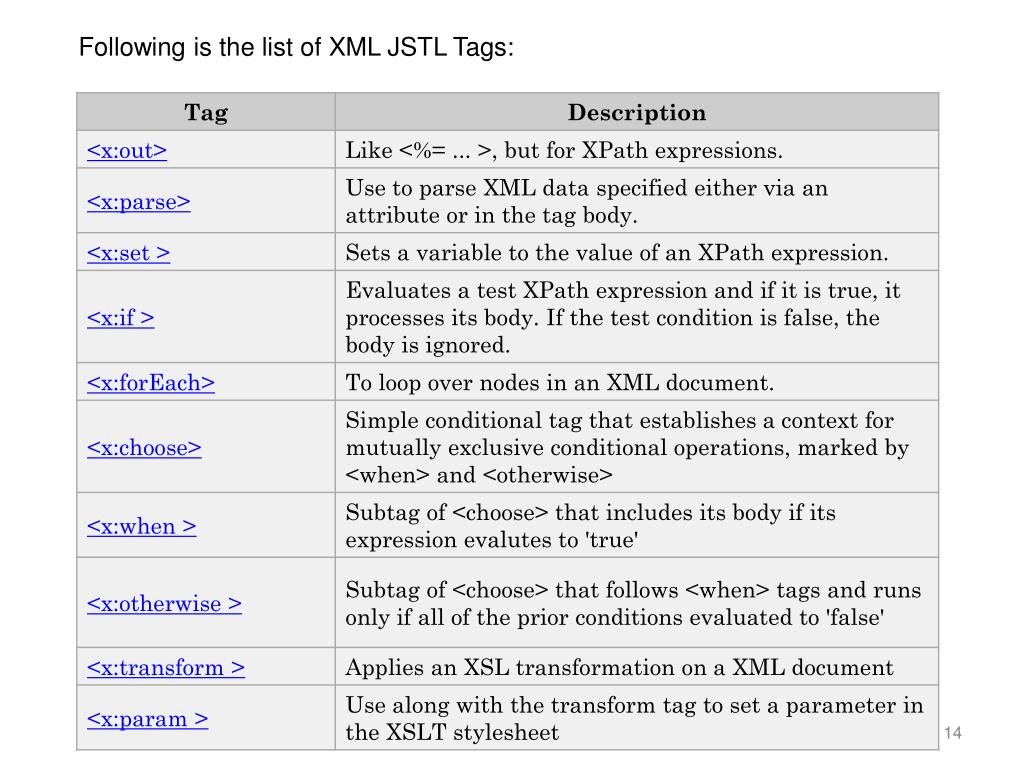Screen dimensions: 1024x768
Task: Click the Tag column header
Action: tap(206, 112)
